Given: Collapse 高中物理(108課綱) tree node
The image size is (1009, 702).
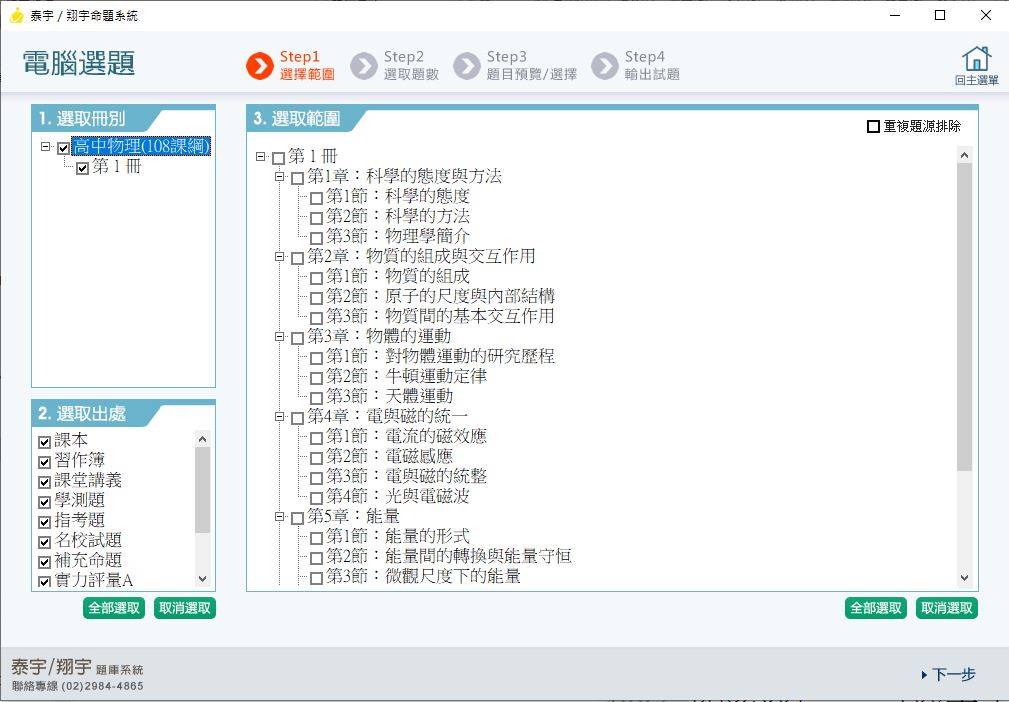Looking at the screenshot, I should click(45, 147).
